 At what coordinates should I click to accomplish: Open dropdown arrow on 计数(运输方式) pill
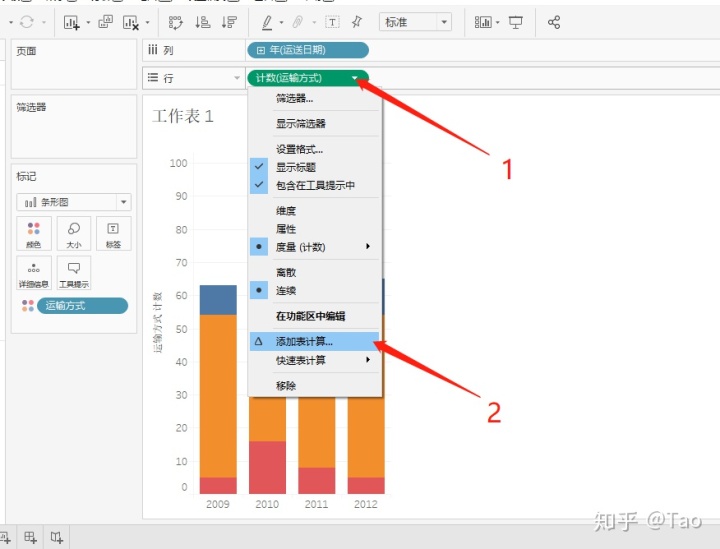tap(354, 78)
